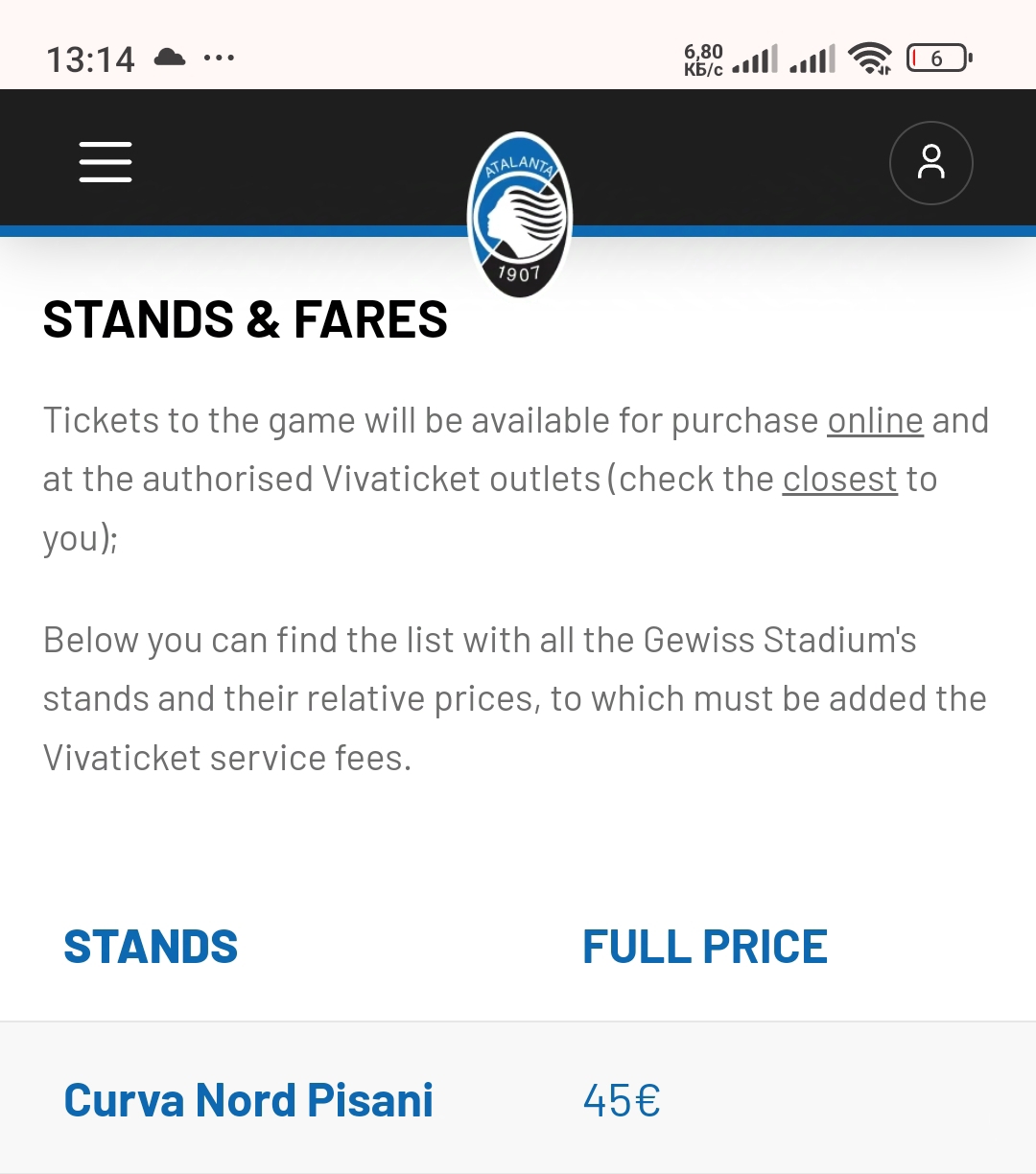The height and width of the screenshot is (1174, 1036).
Task: Tap the 45€ price value
Action: [x=622, y=1100]
